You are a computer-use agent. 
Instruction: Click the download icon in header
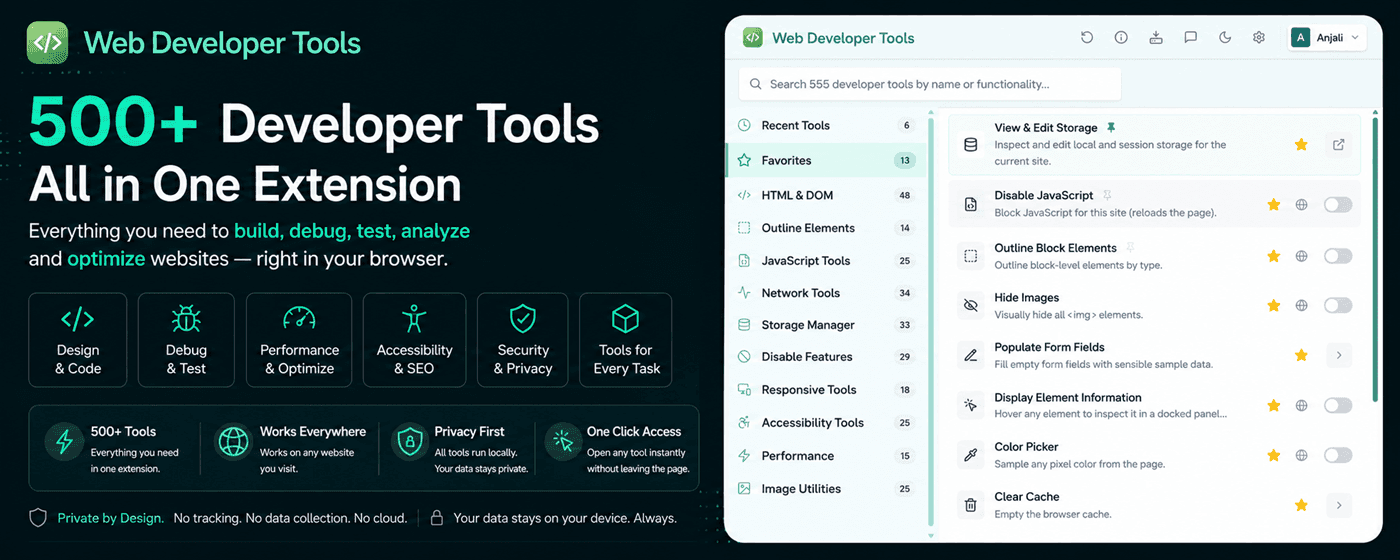click(x=1156, y=38)
